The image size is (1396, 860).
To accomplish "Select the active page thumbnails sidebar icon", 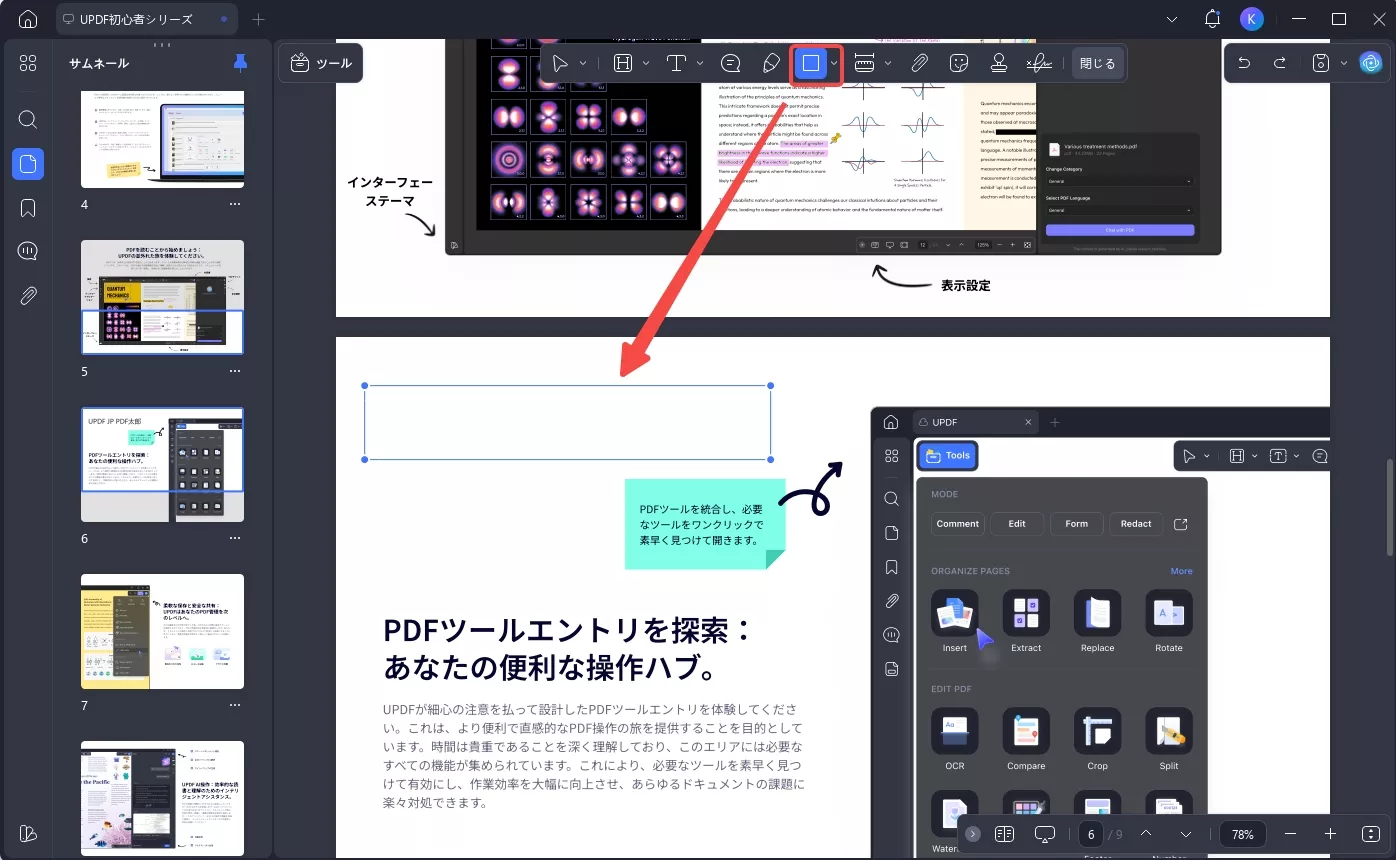I will 28,164.
